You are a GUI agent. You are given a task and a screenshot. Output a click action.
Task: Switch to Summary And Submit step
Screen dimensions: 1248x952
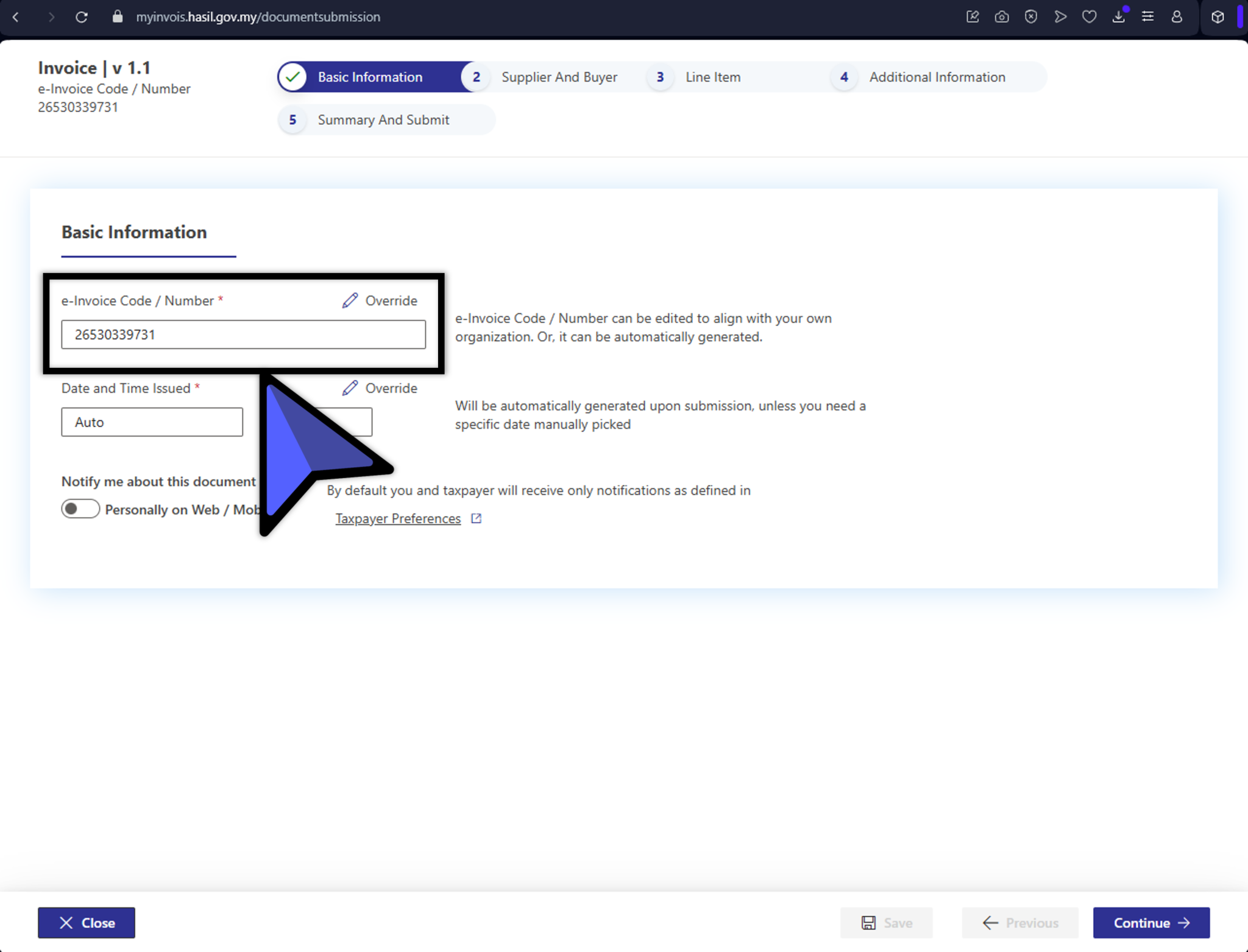[383, 119]
